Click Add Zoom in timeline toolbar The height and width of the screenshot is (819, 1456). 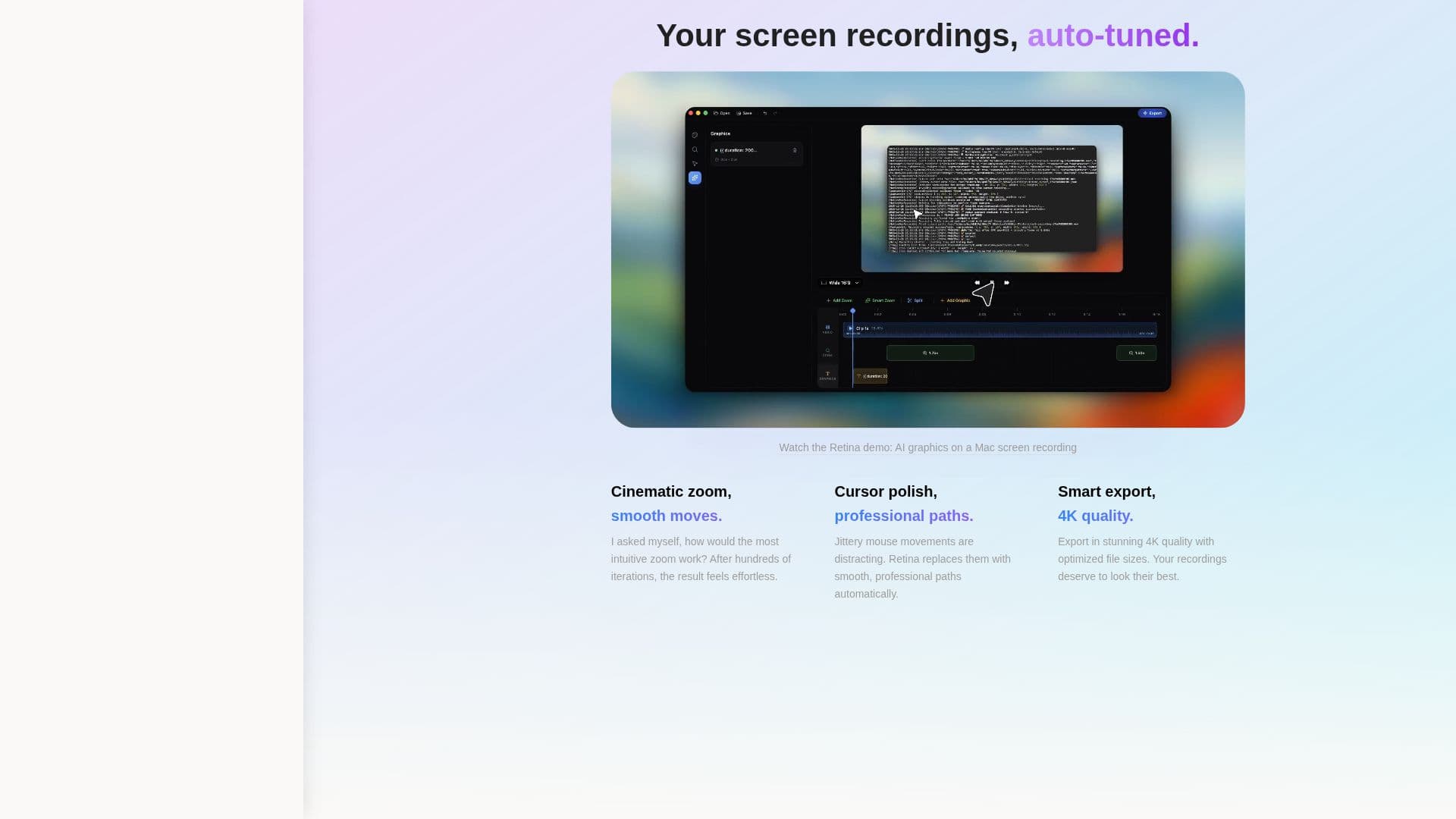[839, 300]
